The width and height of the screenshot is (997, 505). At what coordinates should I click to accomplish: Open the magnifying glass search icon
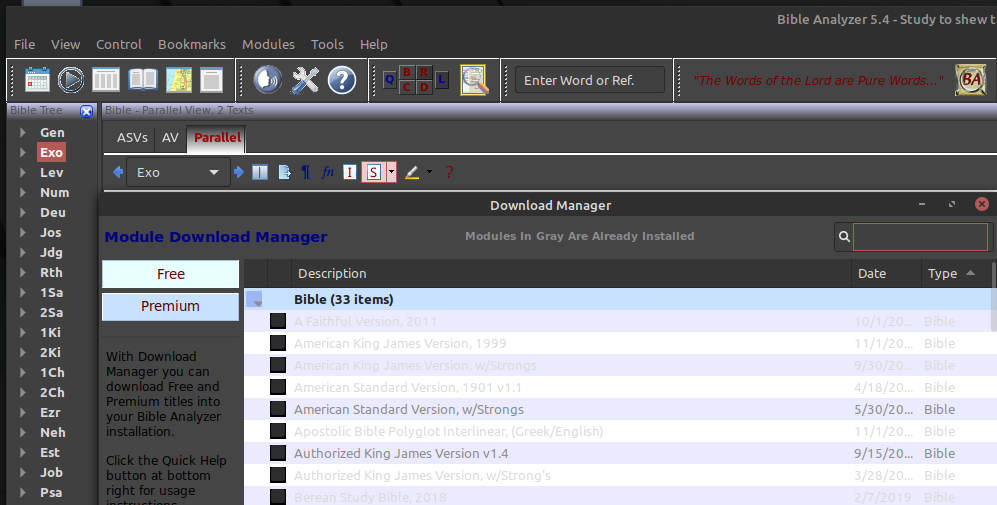click(x=474, y=80)
